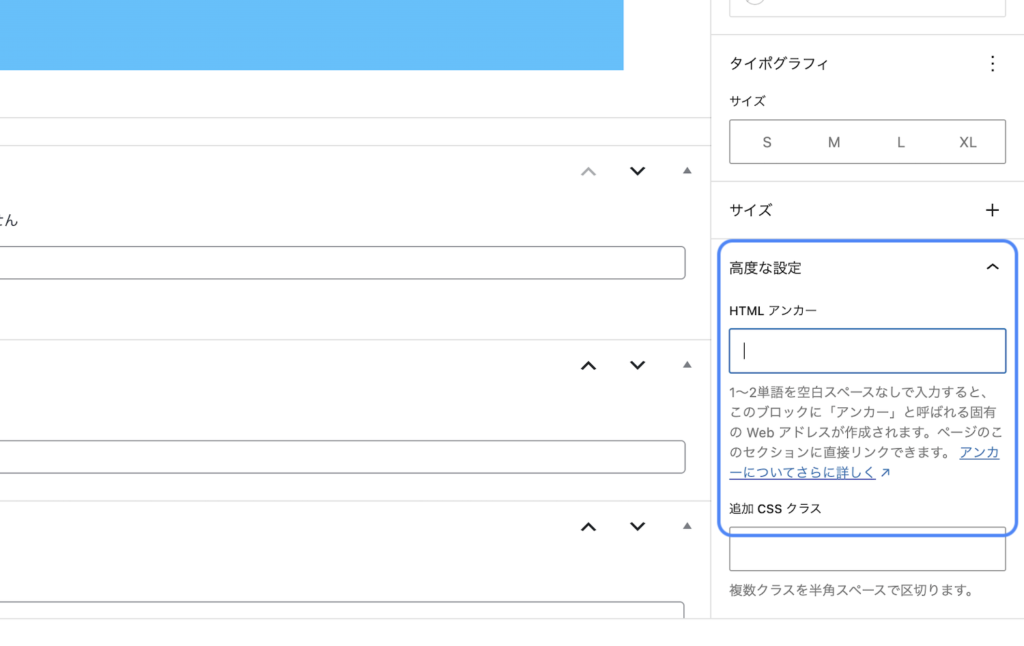Click the plus icon next to サイズ
This screenshot has width=1024, height=646.
coord(992,210)
